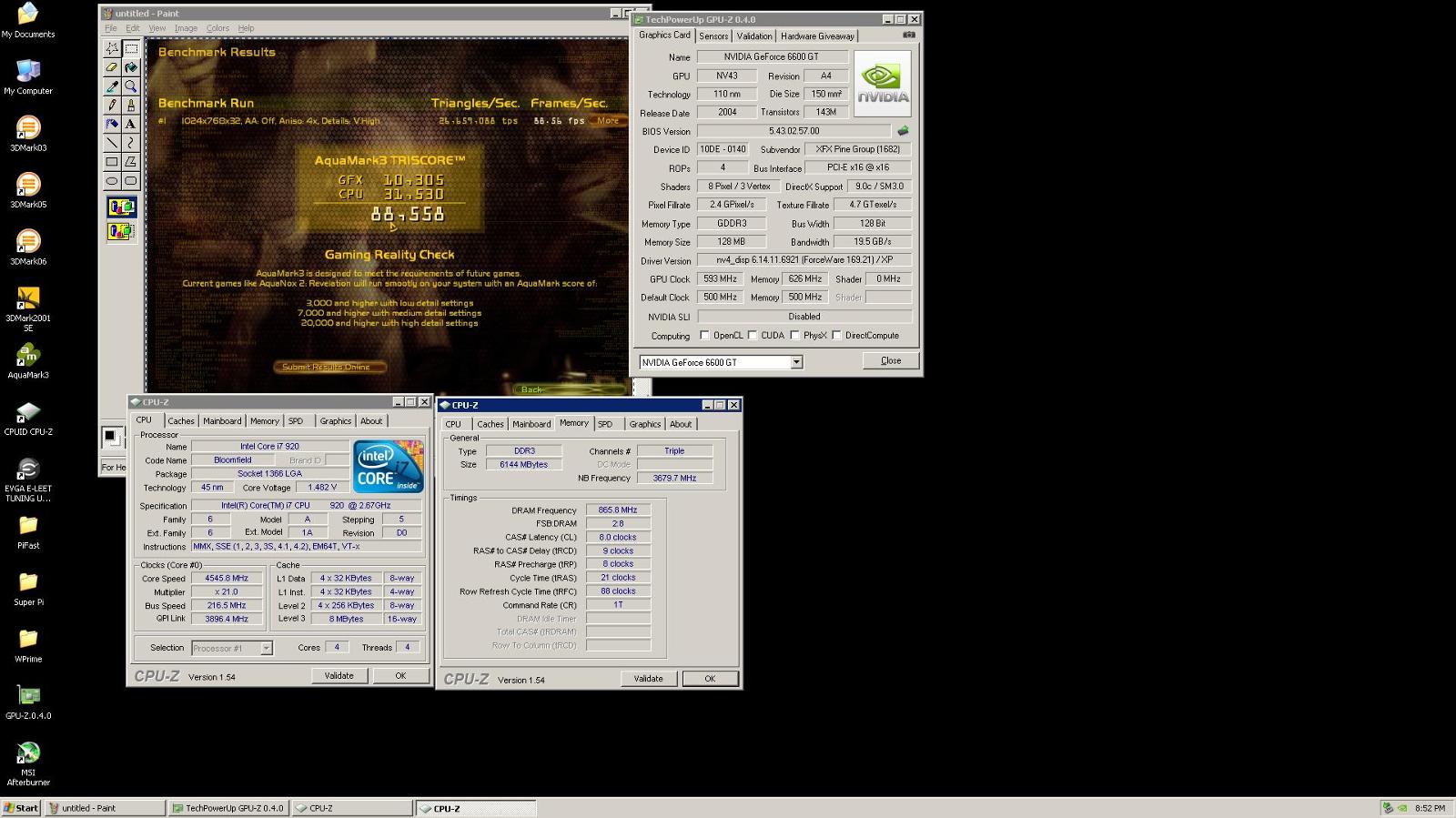This screenshot has height=818, width=1456.
Task: Switch to the Validation tab in GPU-Z
Action: (x=753, y=36)
